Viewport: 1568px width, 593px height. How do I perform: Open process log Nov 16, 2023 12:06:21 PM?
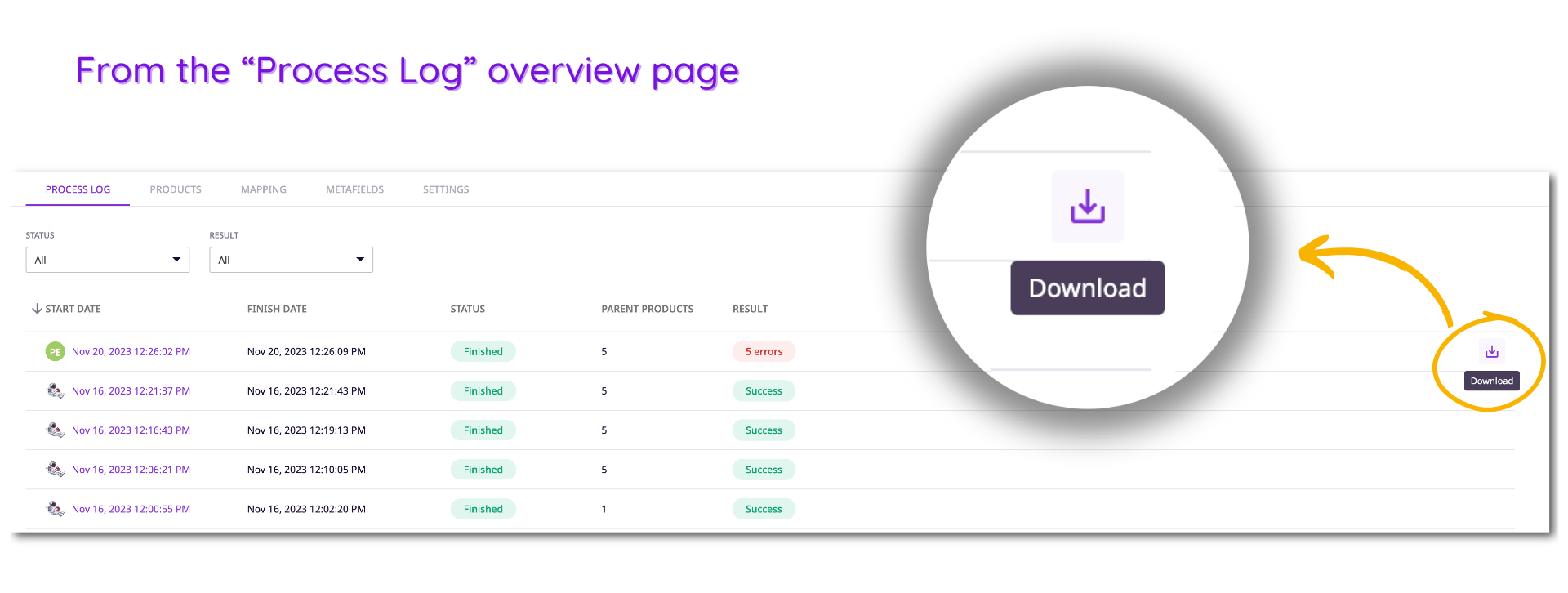point(131,470)
